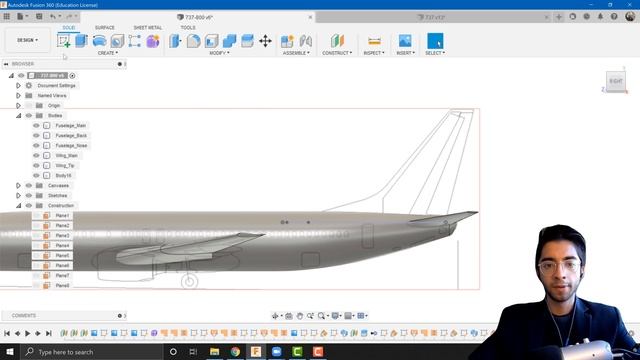
Task: Select the New Component tool
Action: pos(287,41)
